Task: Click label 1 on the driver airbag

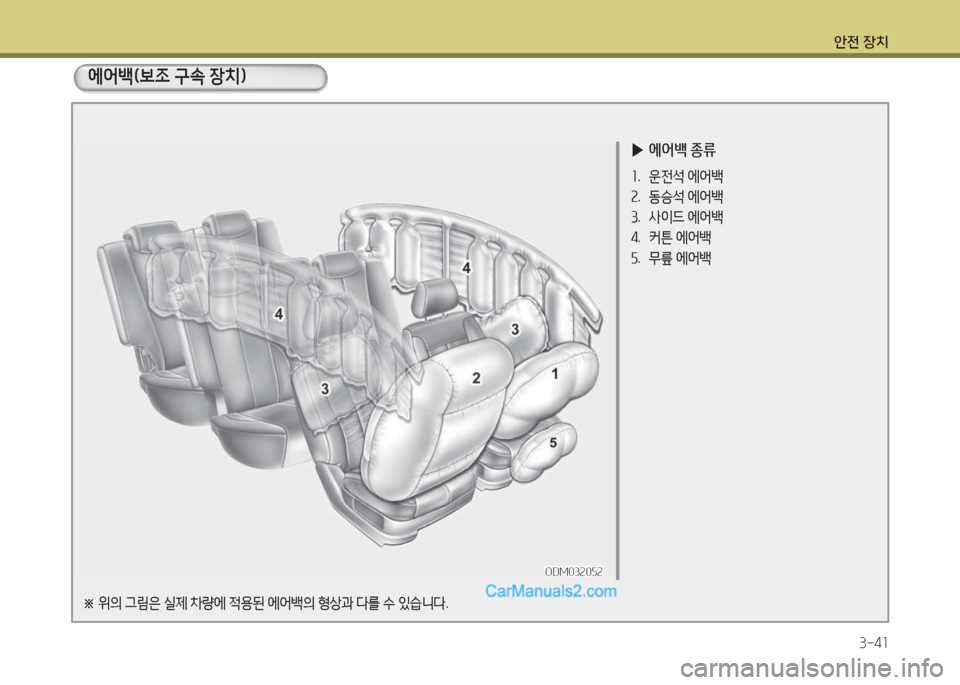Action: [555, 373]
